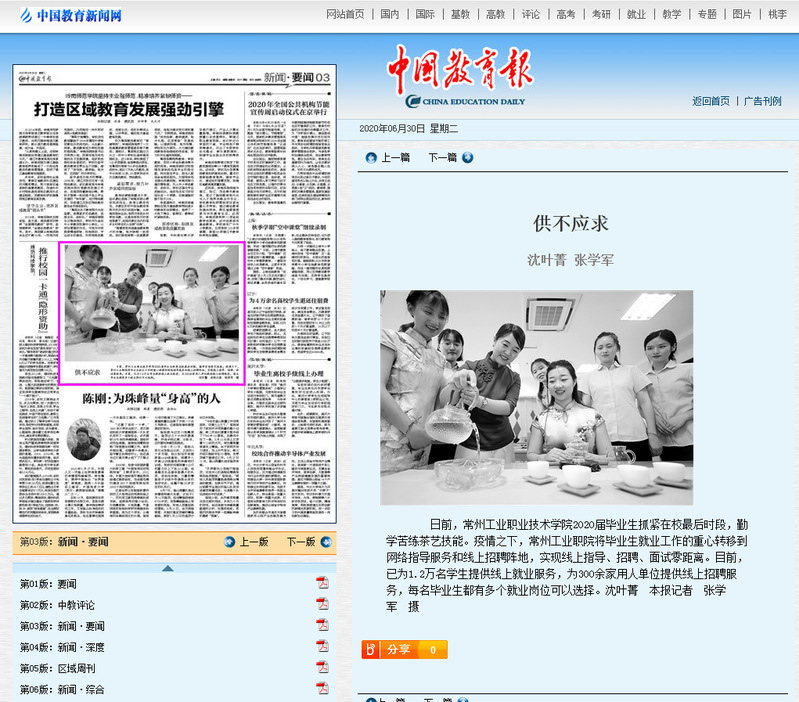Click the author line 沈叶菁 张学军

570,260
